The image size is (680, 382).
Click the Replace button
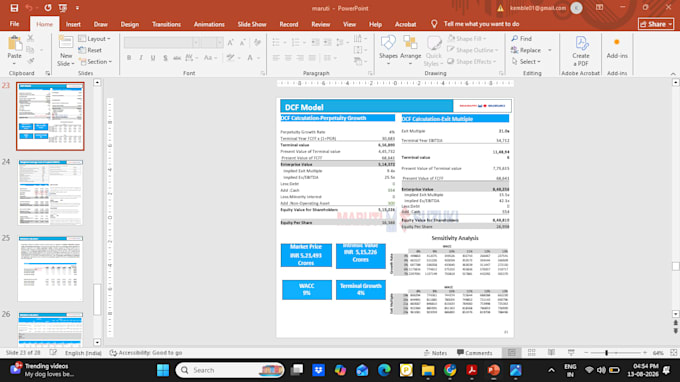click(526, 50)
